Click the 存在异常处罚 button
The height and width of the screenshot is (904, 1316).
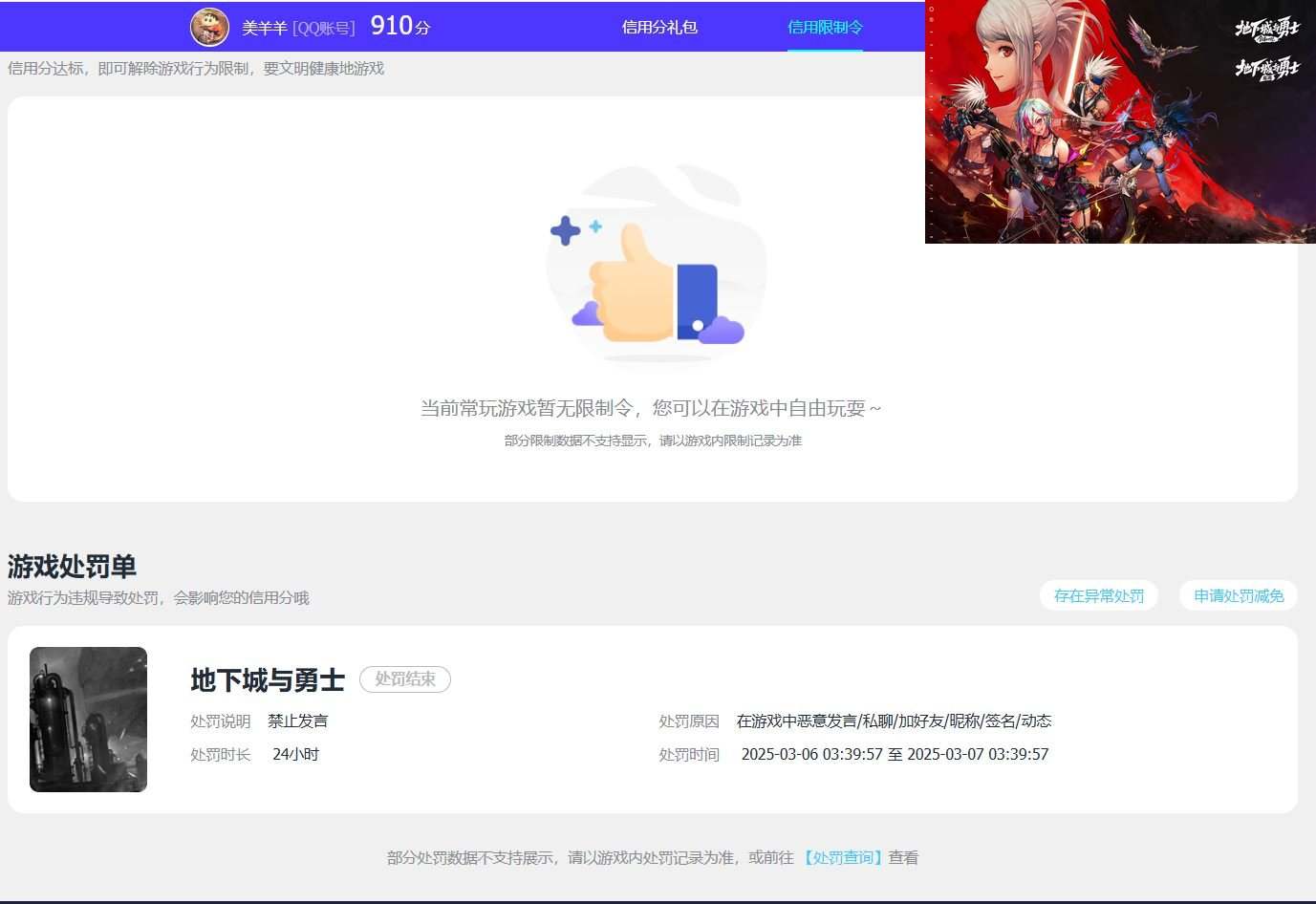coord(1099,595)
